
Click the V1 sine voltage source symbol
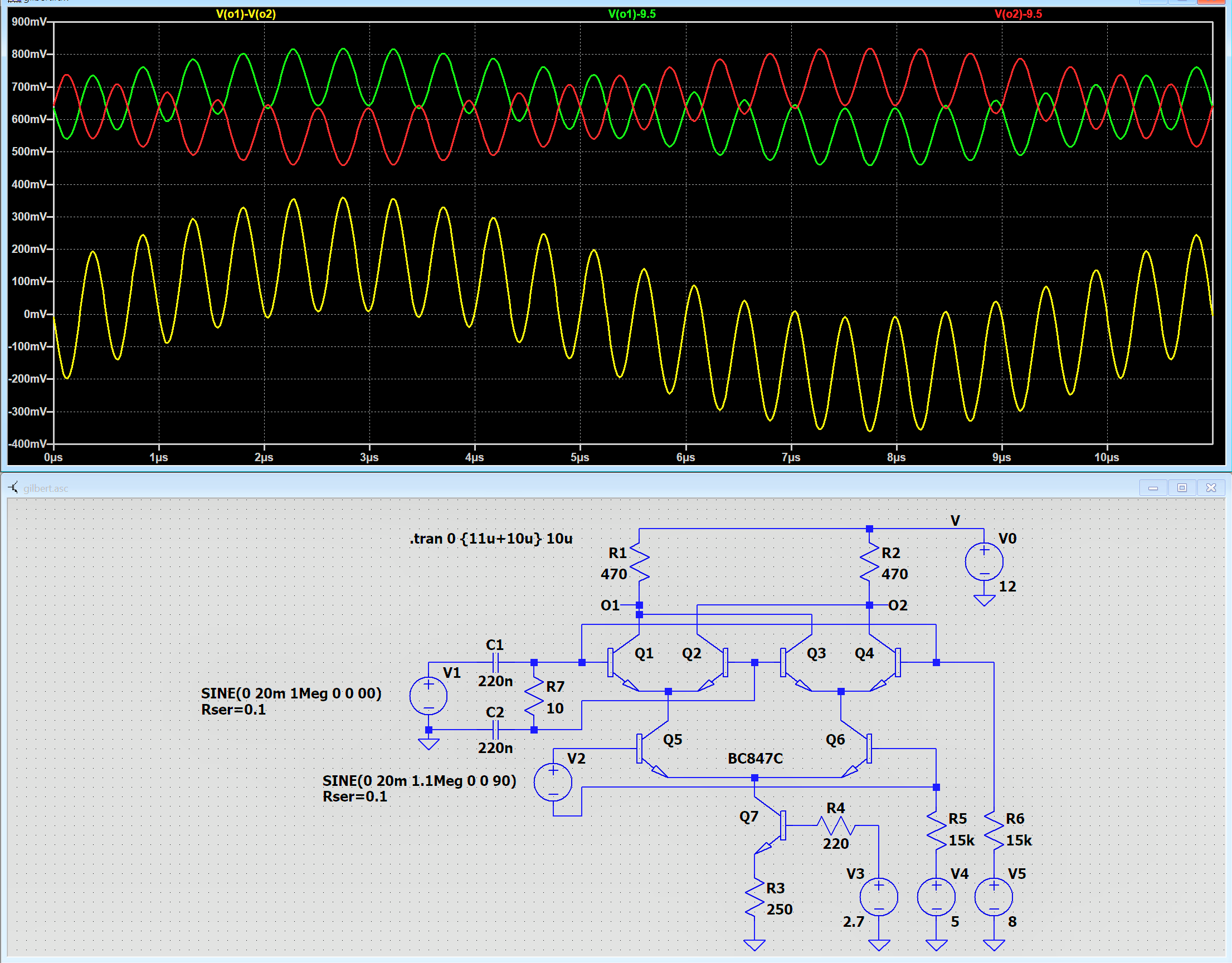click(x=428, y=696)
